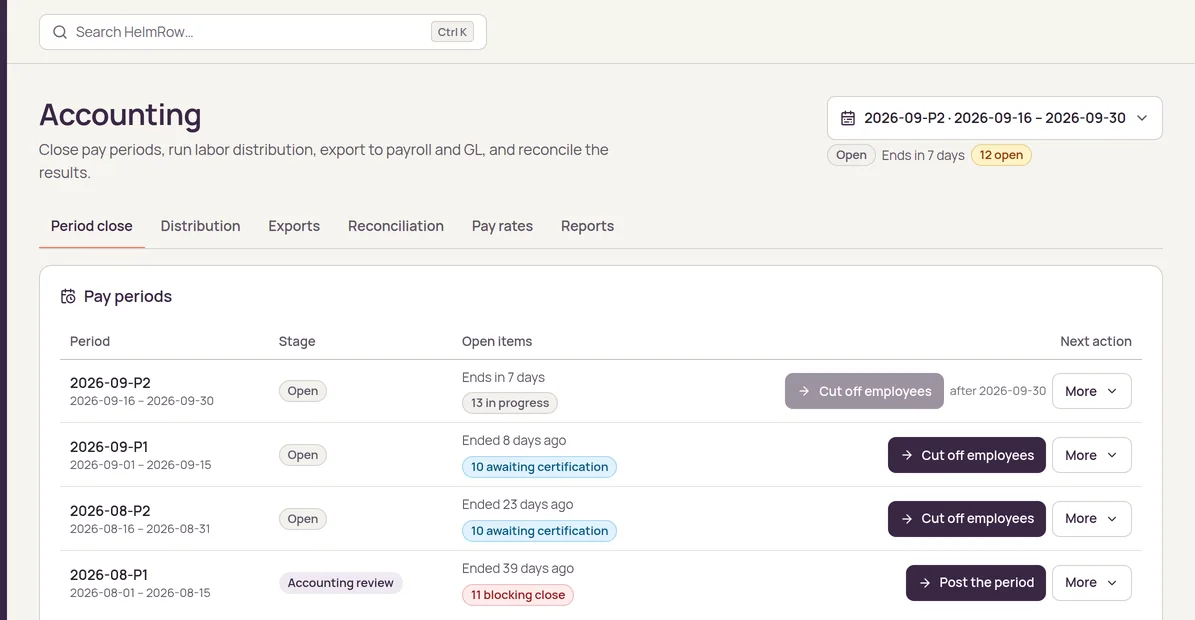Focus the Search HelmRow input field
The height and width of the screenshot is (620, 1195).
pyautogui.click(x=263, y=32)
